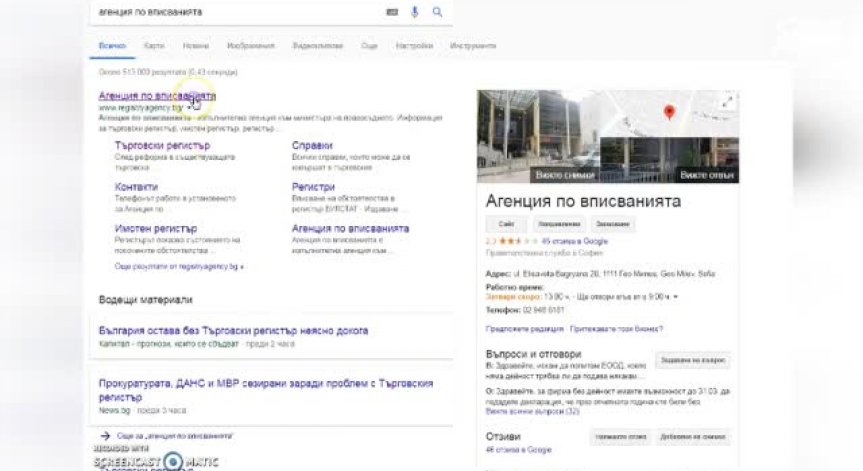Open article about България остава без Търговски регистър
Screen dimensions: 863x471
pyautogui.click(x=233, y=331)
